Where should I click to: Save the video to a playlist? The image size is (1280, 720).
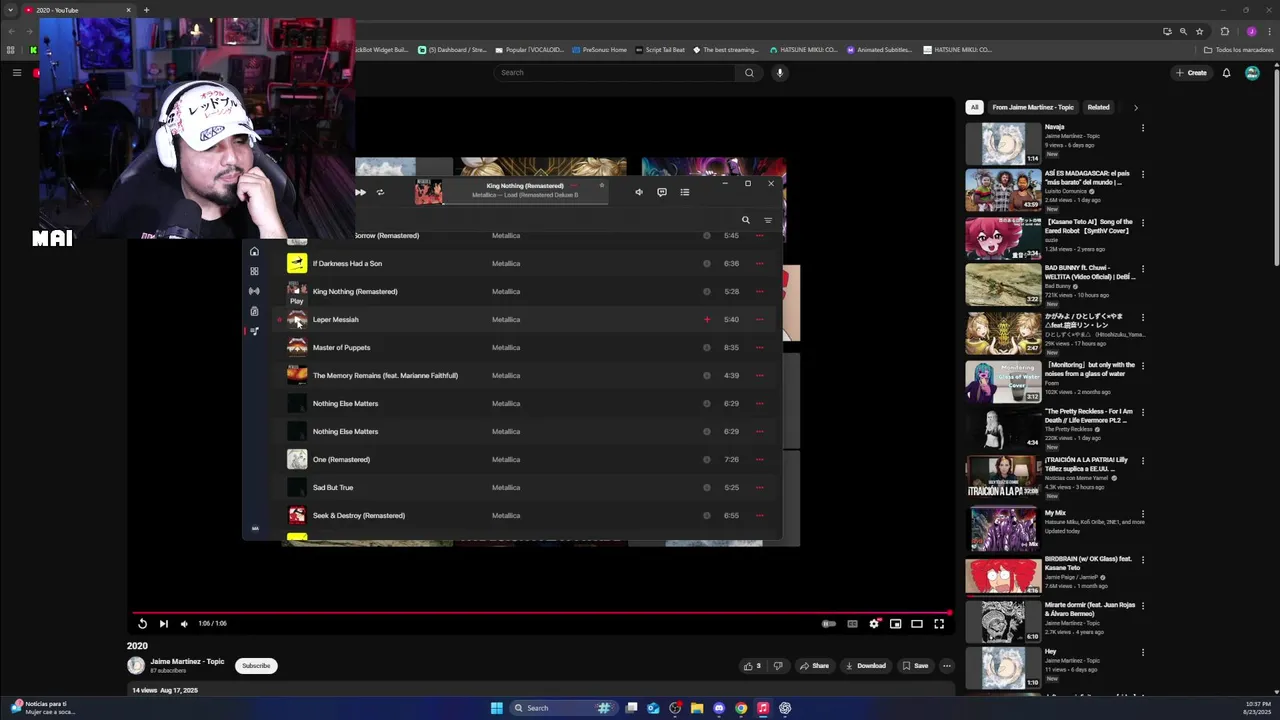(x=915, y=665)
